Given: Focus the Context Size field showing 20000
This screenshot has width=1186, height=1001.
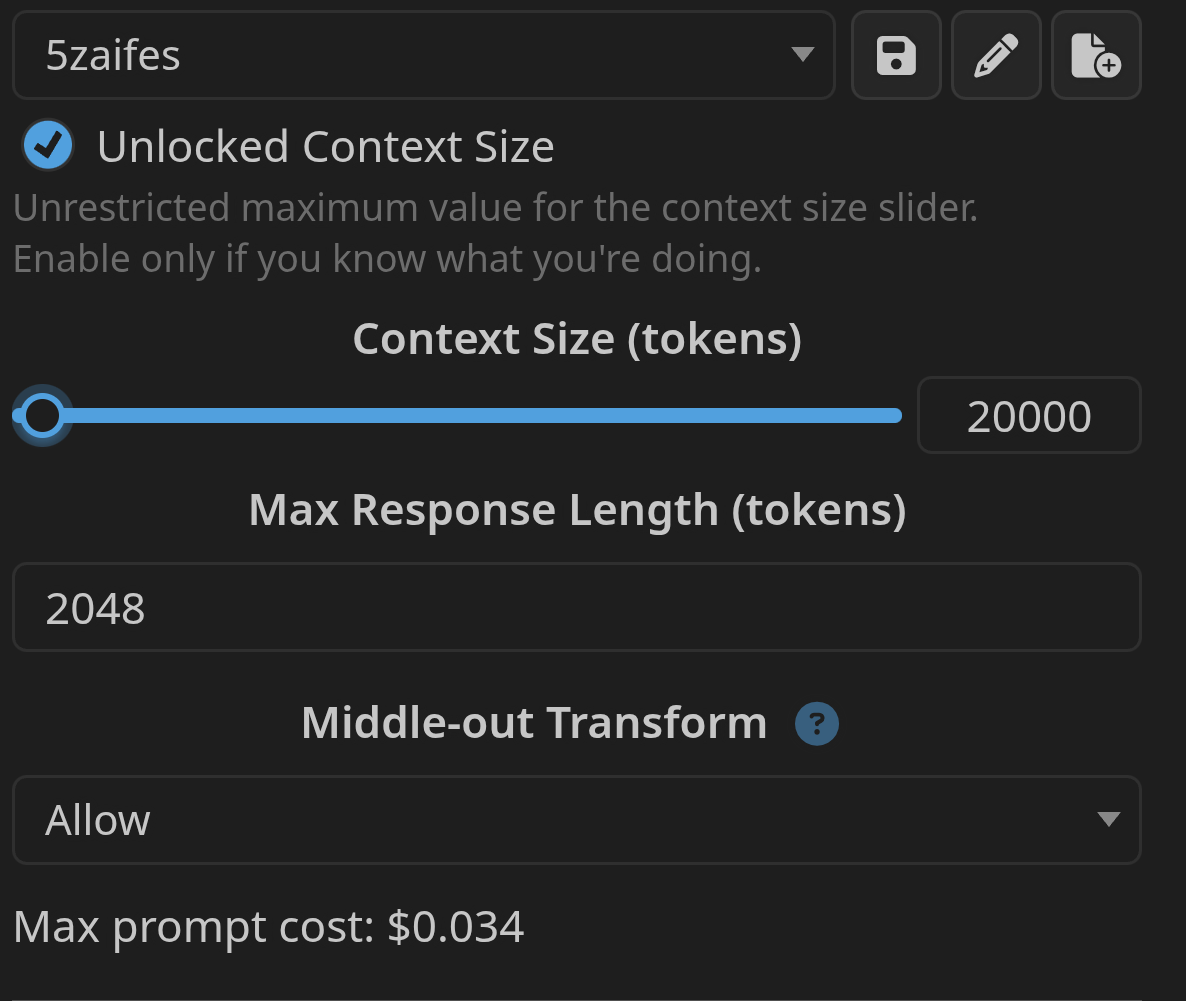Looking at the screenshot, I should click(1028, 415).
